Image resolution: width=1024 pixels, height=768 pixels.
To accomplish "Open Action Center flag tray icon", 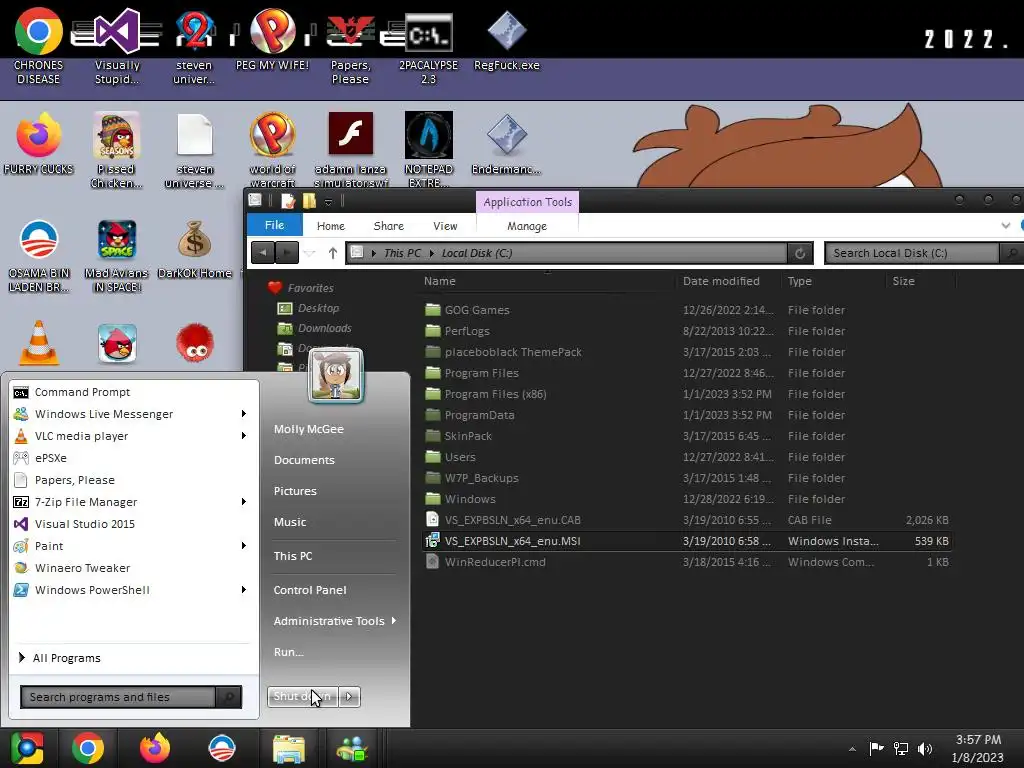I will tap(876, 748).
